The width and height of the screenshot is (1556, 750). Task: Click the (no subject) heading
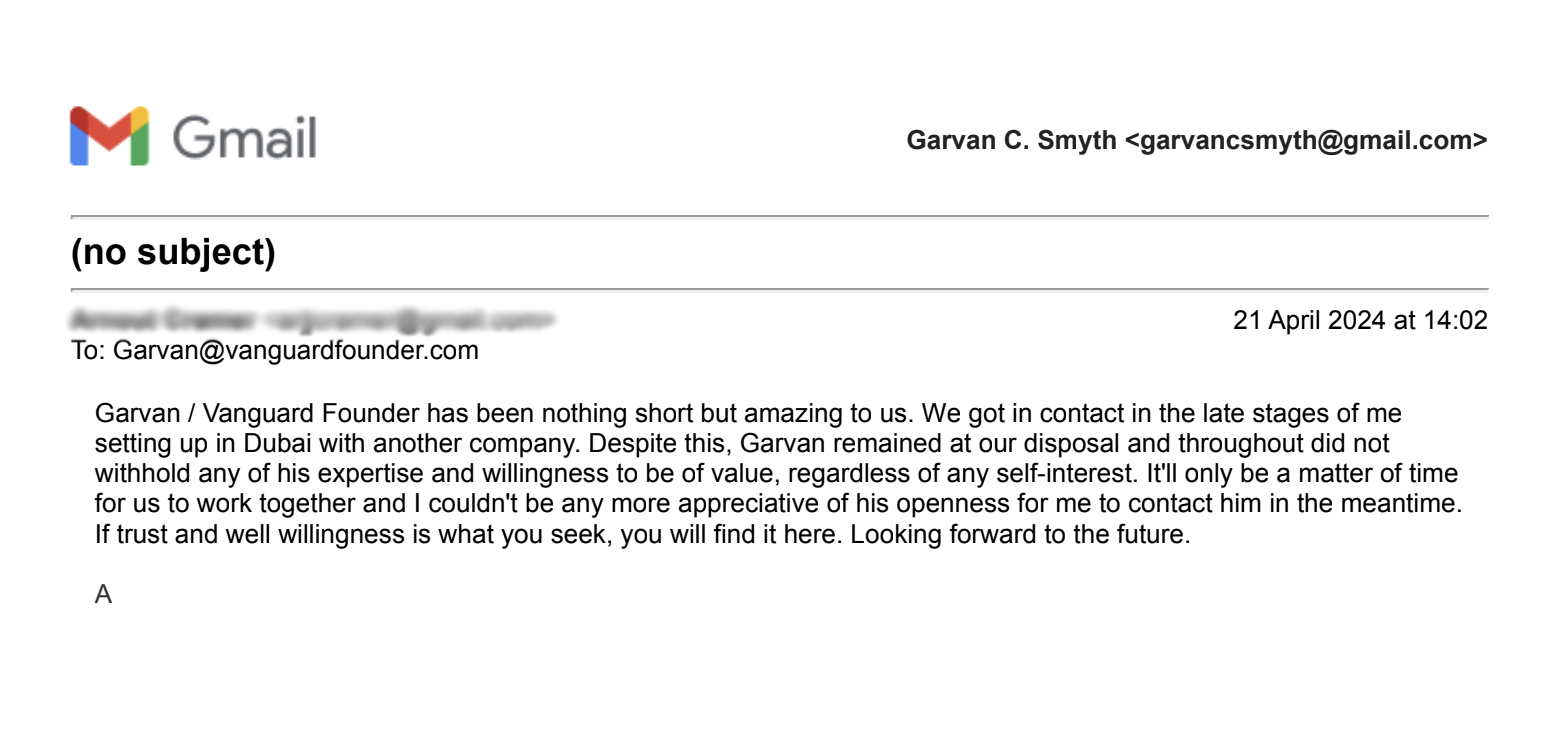[x=173, y=253]
